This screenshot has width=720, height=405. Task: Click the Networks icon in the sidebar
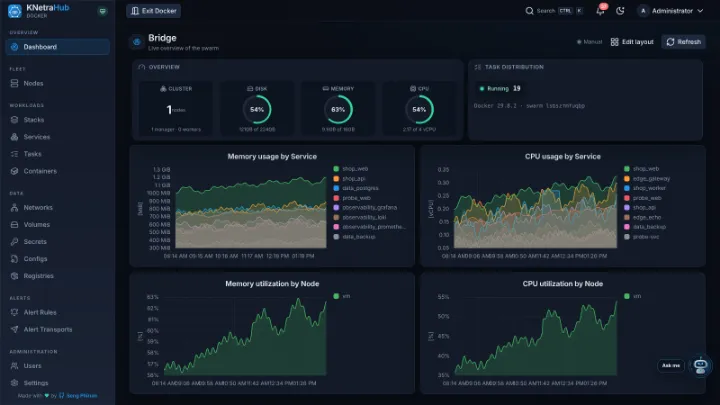[x=15, y=208]
